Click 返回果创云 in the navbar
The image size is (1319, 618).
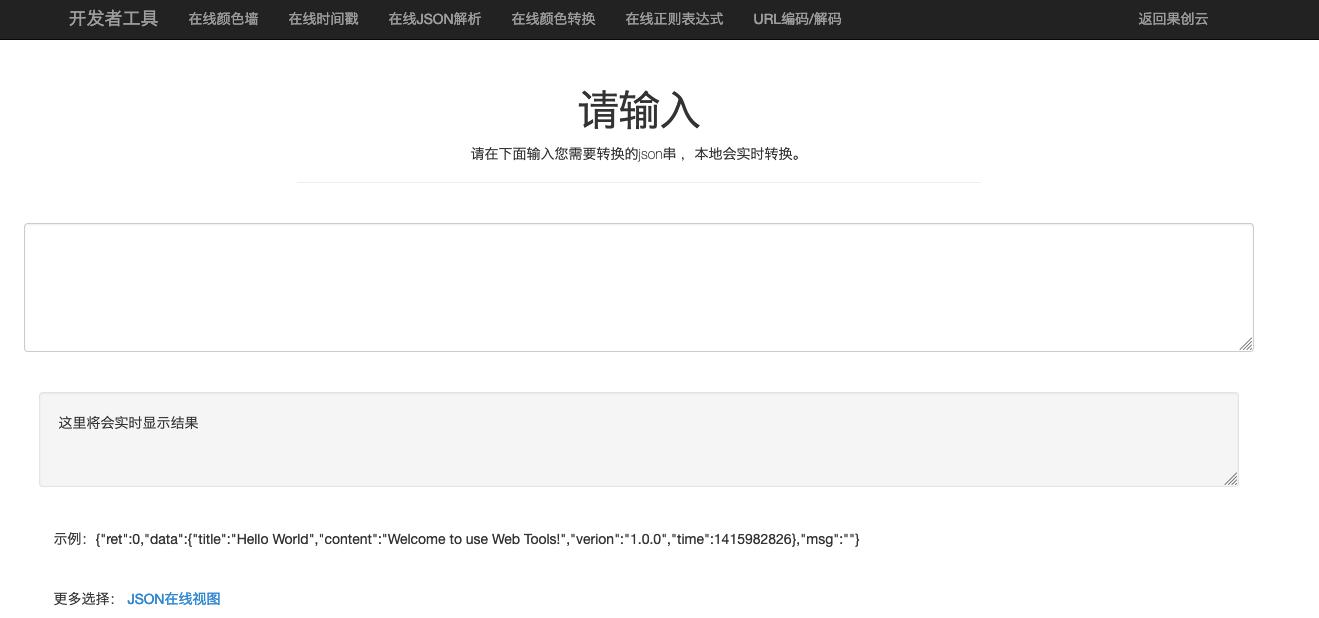[x=1172, y=19]
